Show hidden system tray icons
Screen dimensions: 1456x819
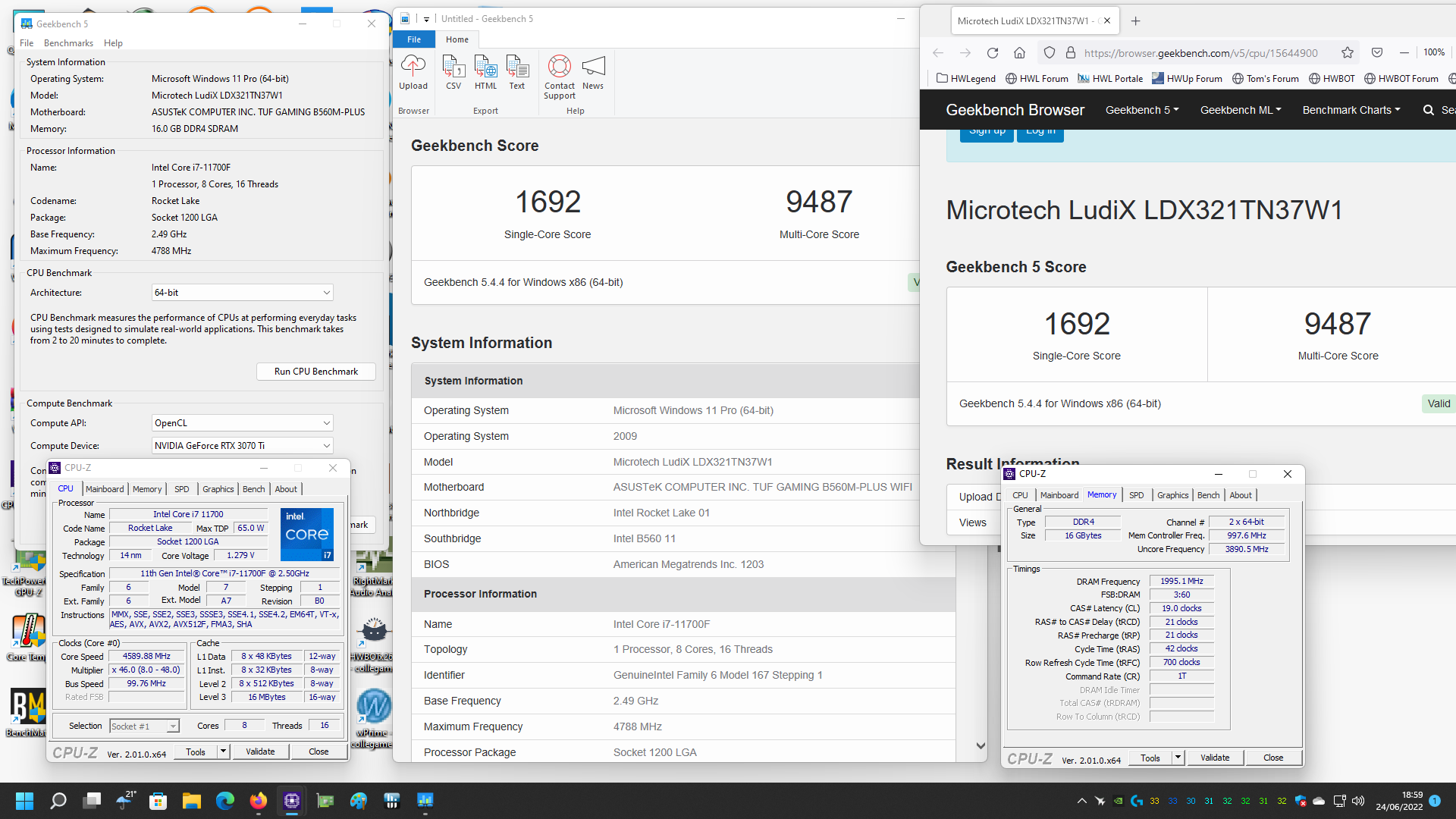click(1081, 801)
